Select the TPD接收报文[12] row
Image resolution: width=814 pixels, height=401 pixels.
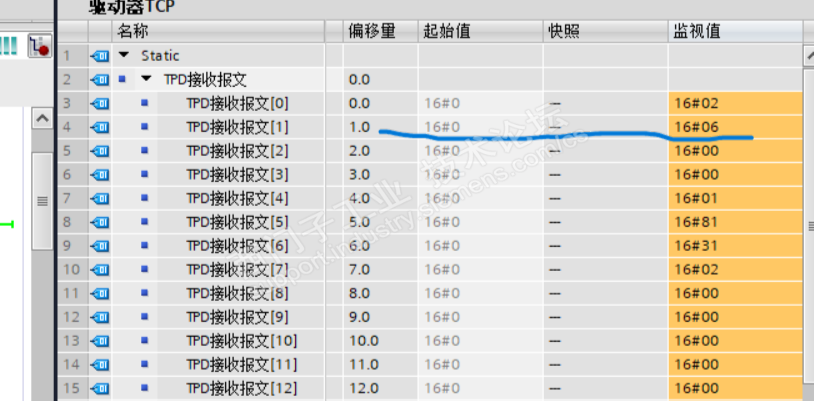pyautogui.click(x=430, y=388)
